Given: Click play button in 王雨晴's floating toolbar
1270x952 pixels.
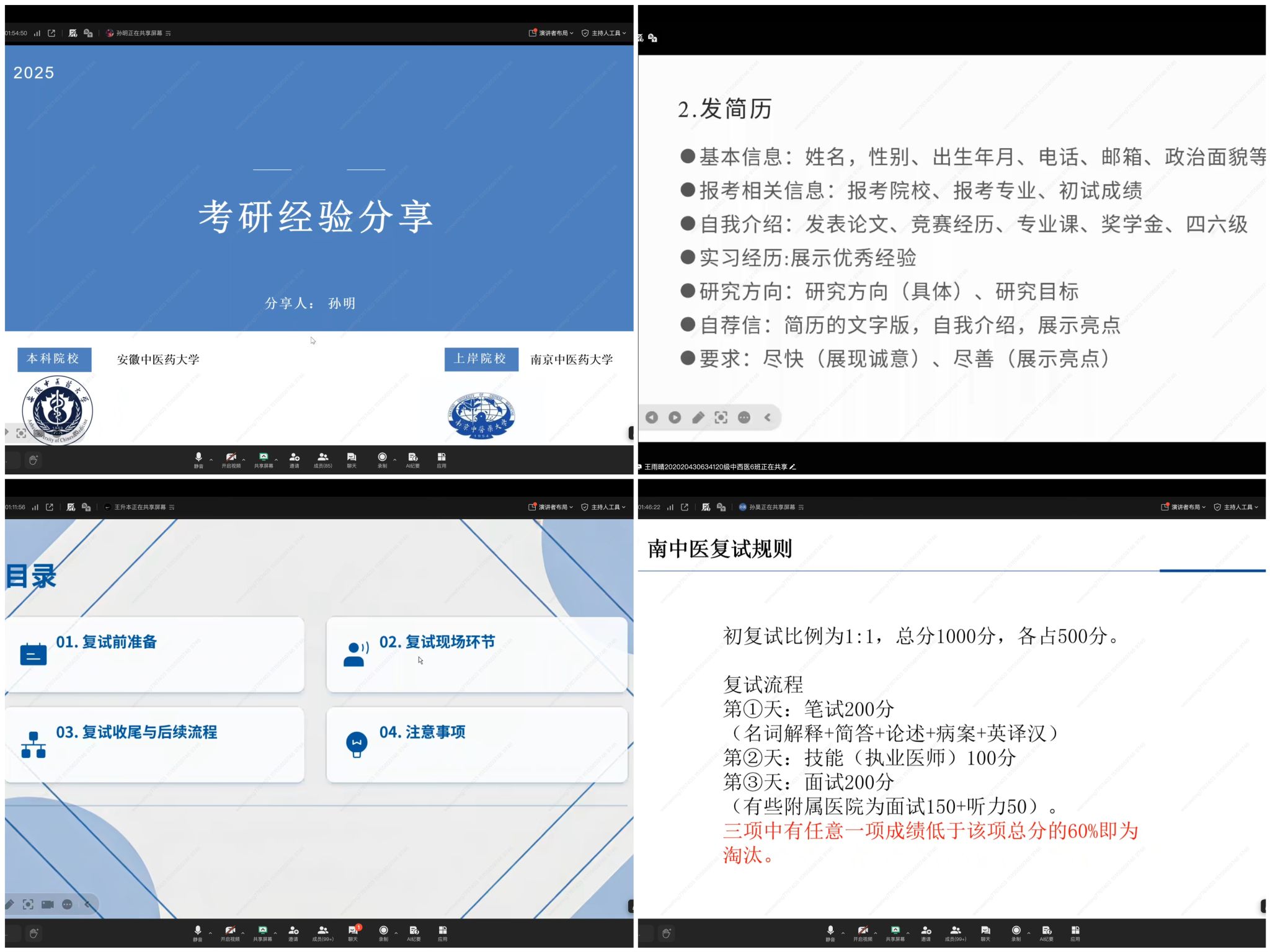Looking at the screenshot, I should [675, 417].
